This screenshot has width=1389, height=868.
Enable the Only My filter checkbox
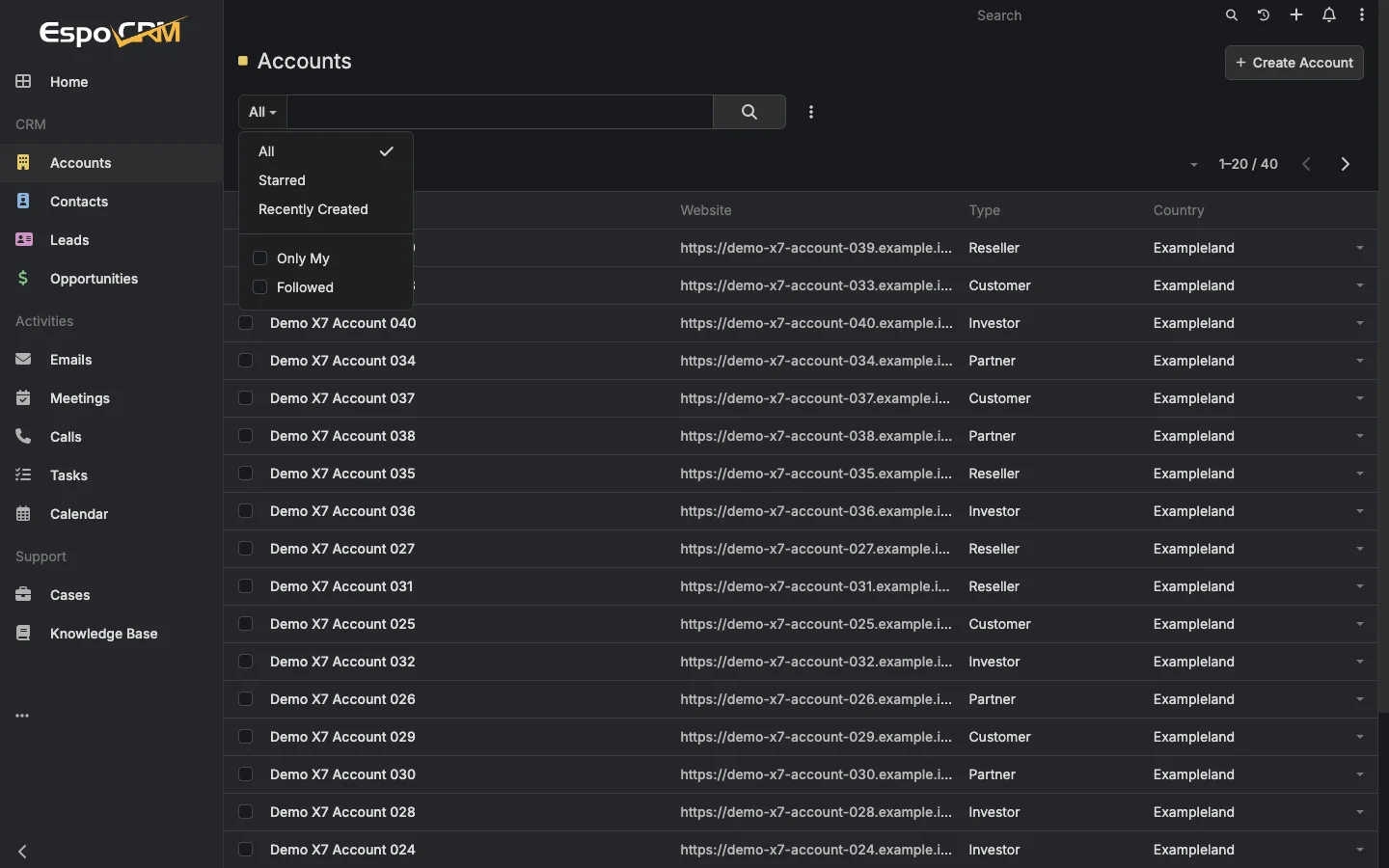point(259,258)
